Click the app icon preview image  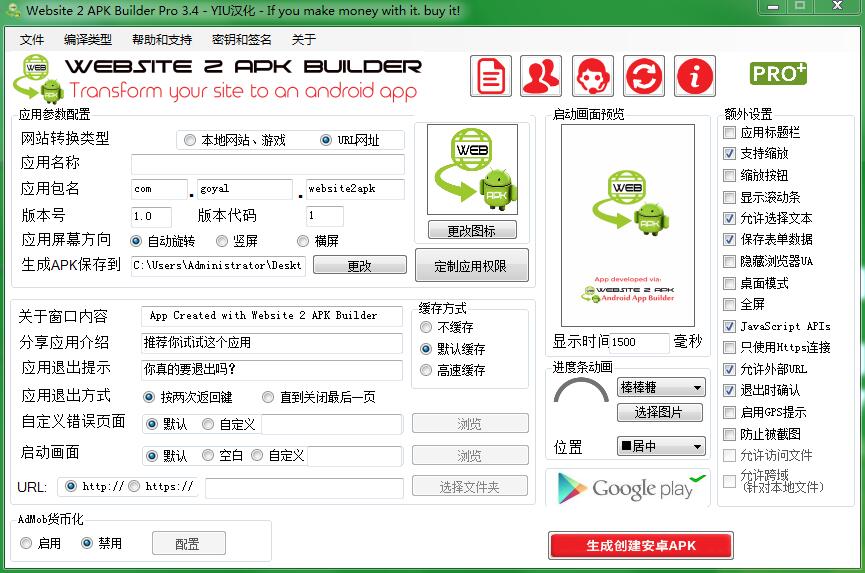click(x=472, y=169)
